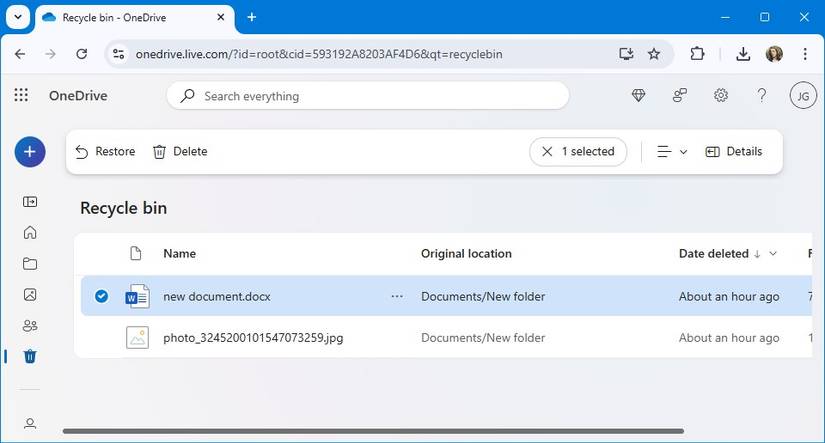Reload the page

click(x=82, y=54)
